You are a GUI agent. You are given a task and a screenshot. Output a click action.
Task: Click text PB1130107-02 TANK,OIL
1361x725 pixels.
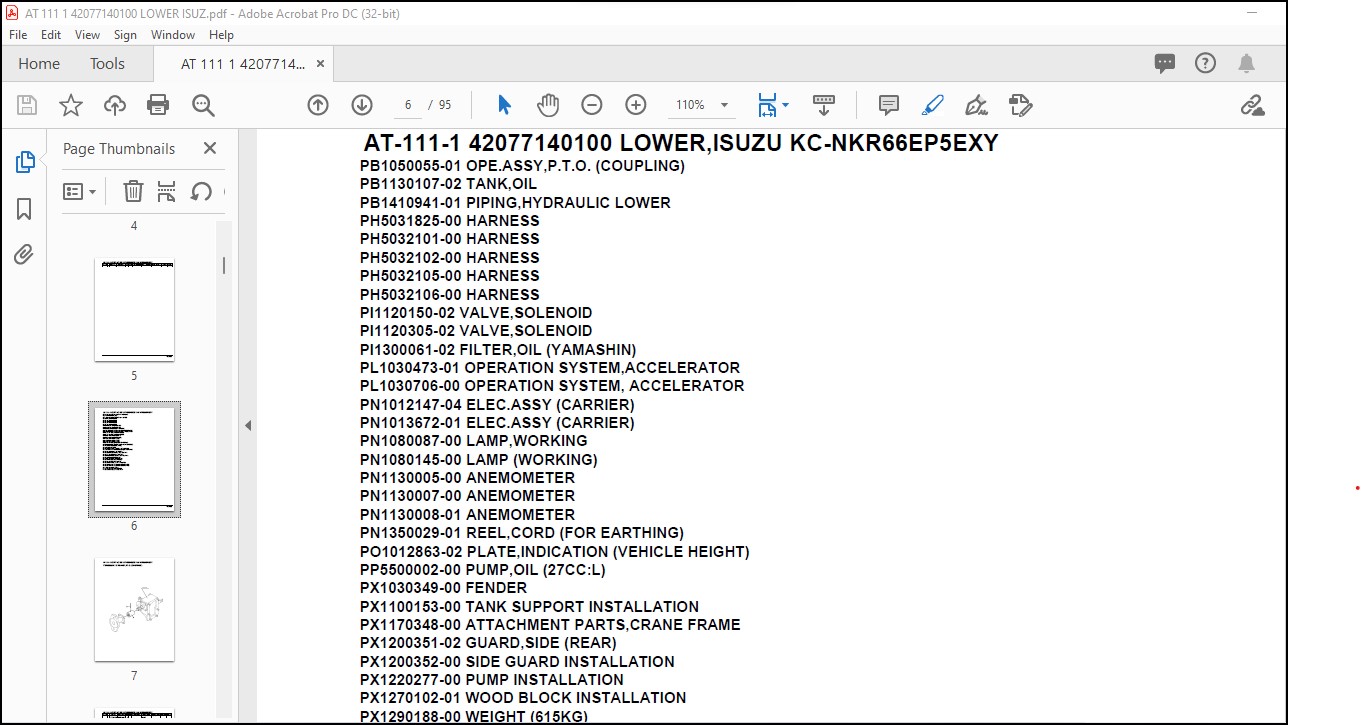(x=448, y=184)
